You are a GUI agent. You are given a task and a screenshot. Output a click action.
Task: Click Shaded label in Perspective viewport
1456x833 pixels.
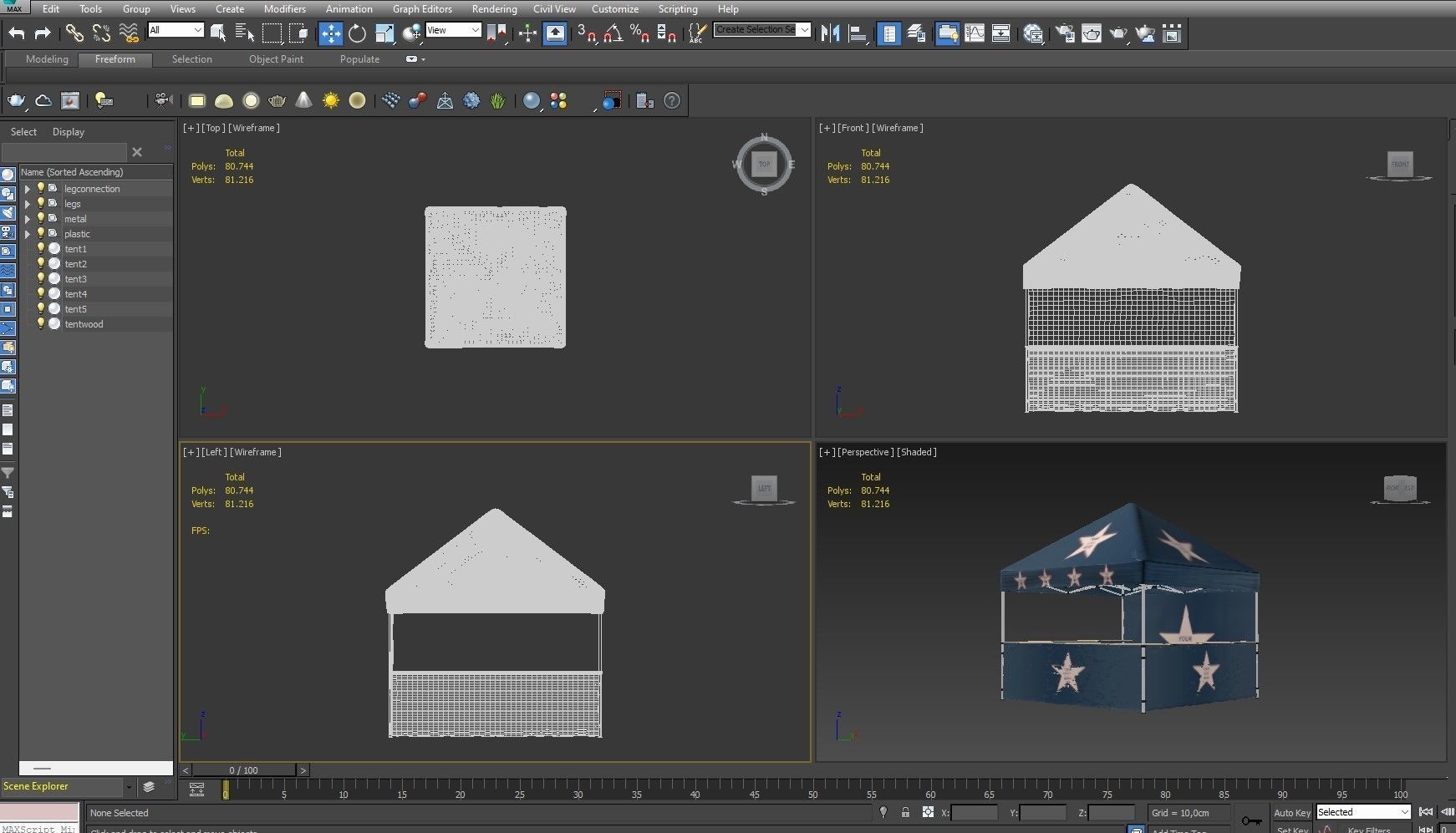[x=916, y=452]
